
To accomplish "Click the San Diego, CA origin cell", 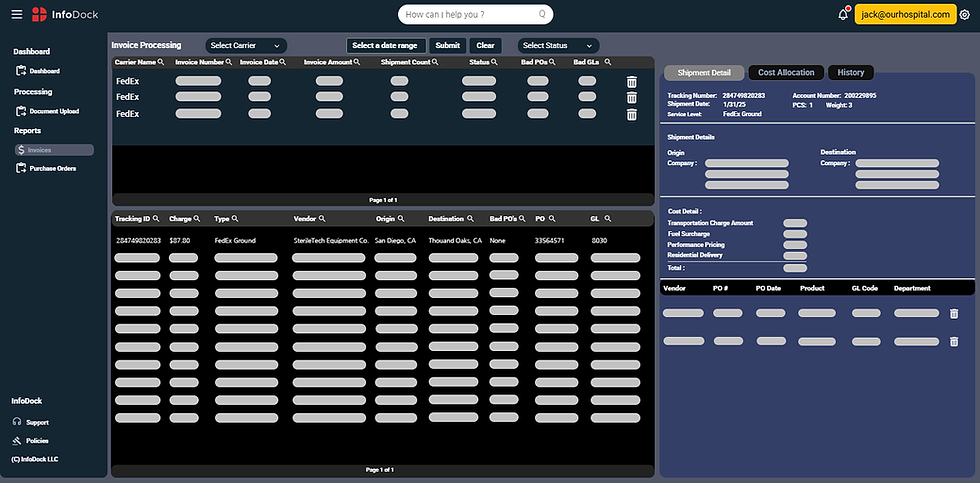I will 396,241.
